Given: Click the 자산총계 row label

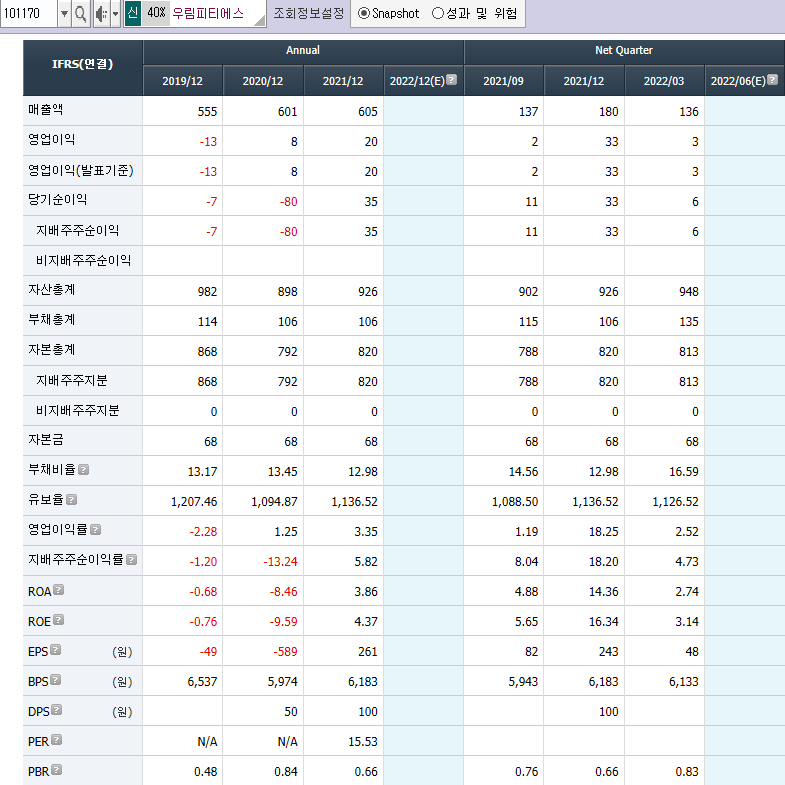Looking at the screenshot, I should [52, 290].
